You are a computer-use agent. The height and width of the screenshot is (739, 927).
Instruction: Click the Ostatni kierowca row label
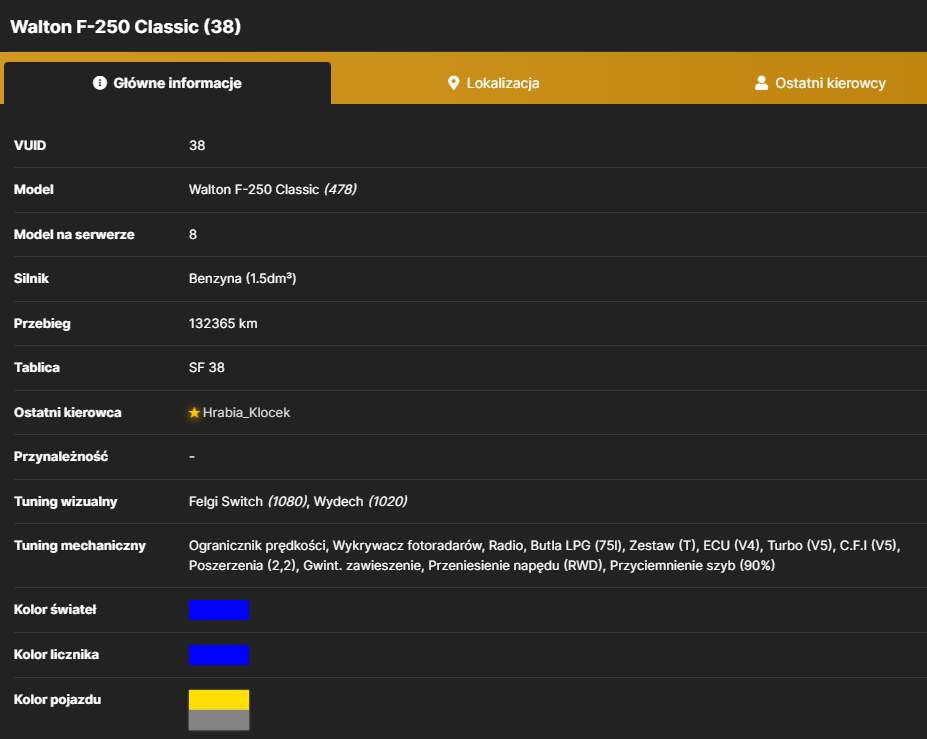coord(67,413)
